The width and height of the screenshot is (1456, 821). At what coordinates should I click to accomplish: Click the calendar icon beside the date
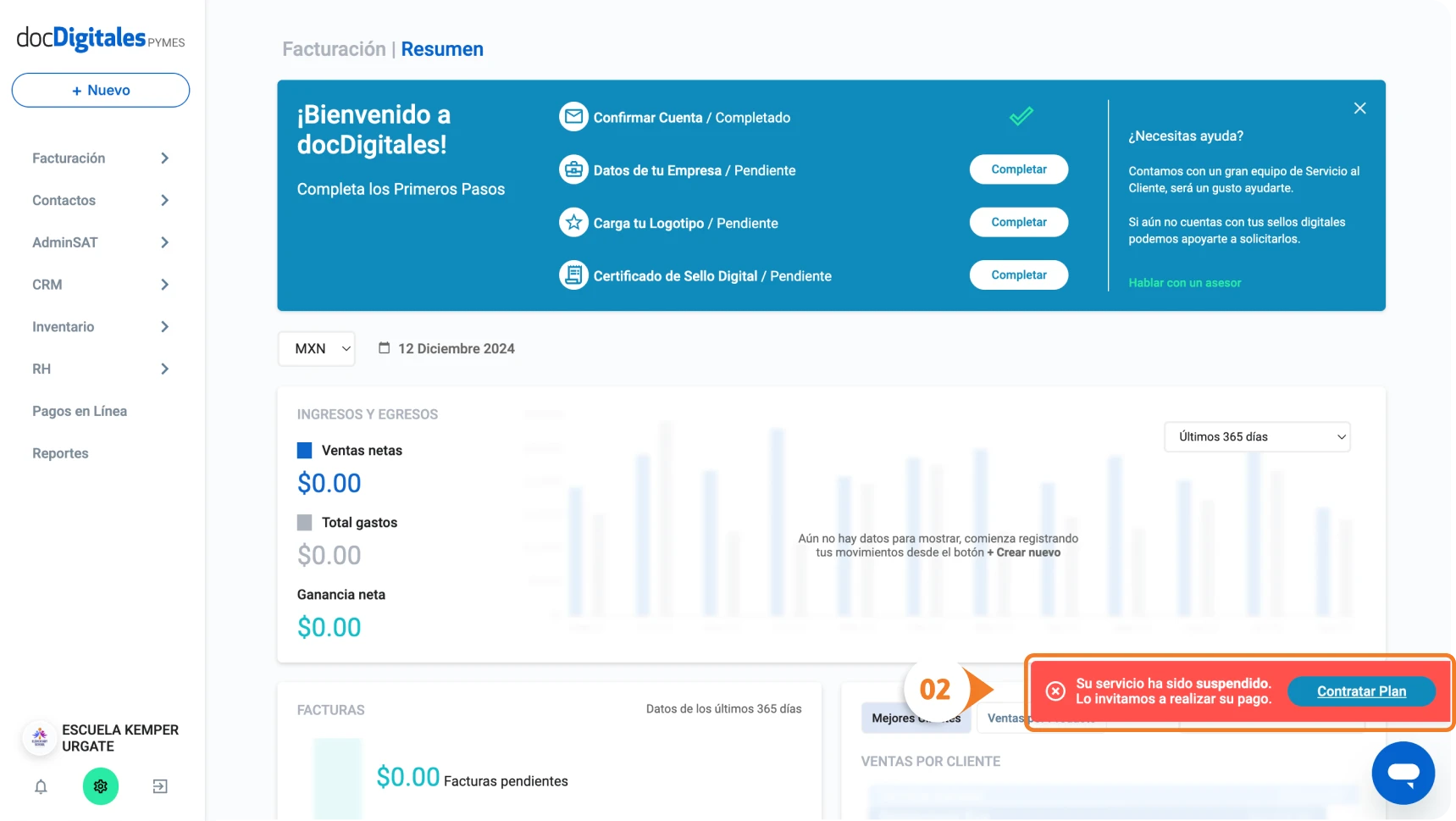coord(384,348)
